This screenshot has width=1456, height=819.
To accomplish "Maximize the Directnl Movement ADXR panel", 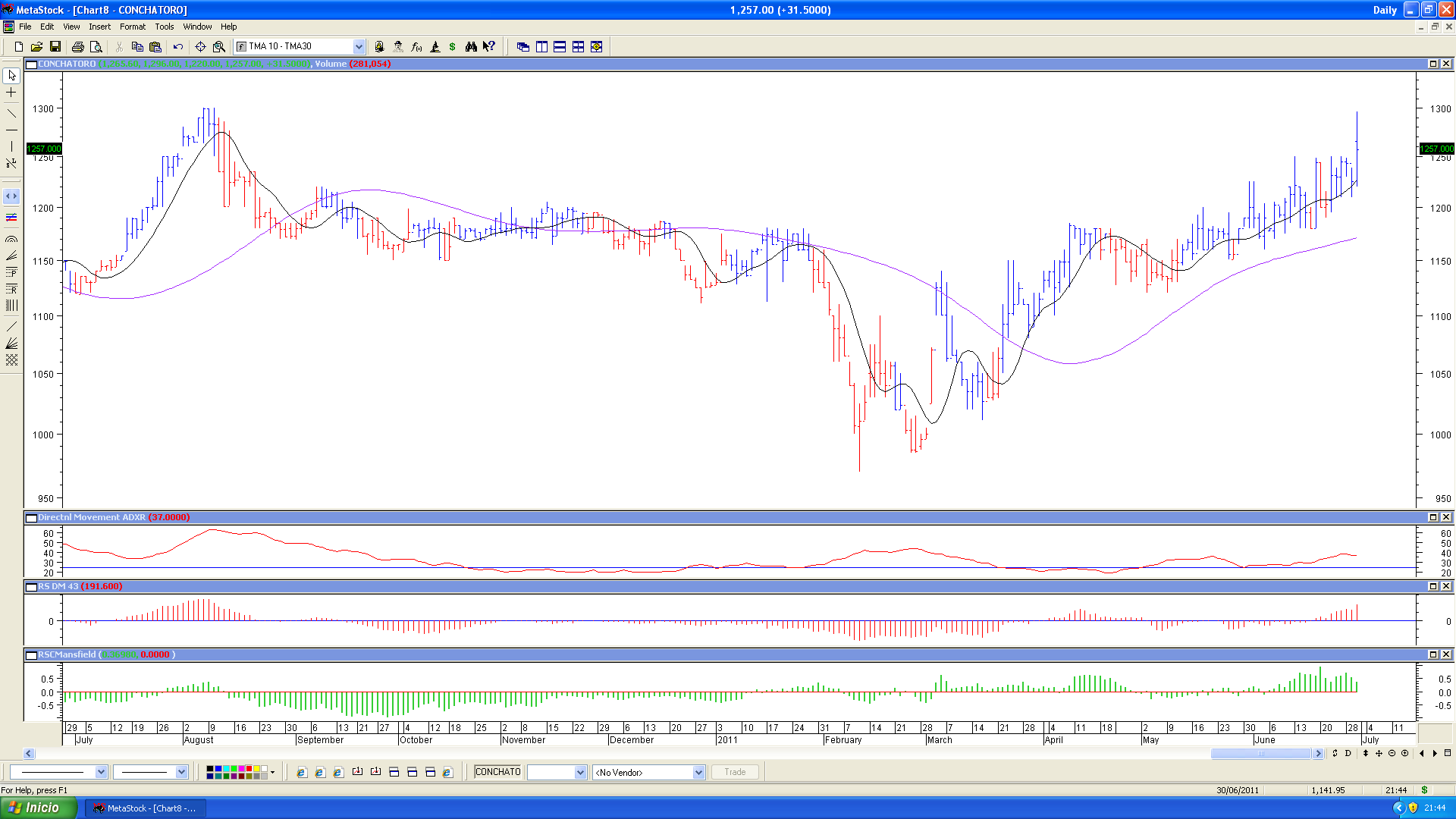I will (x=1433, y=517).
